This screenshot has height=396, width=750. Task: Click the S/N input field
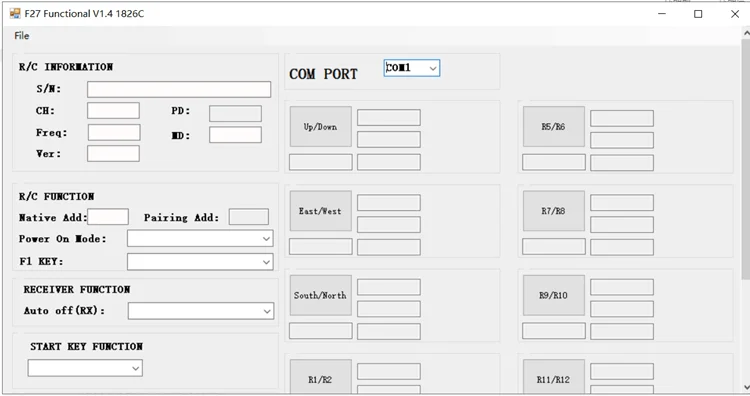(x=179, y=89)
